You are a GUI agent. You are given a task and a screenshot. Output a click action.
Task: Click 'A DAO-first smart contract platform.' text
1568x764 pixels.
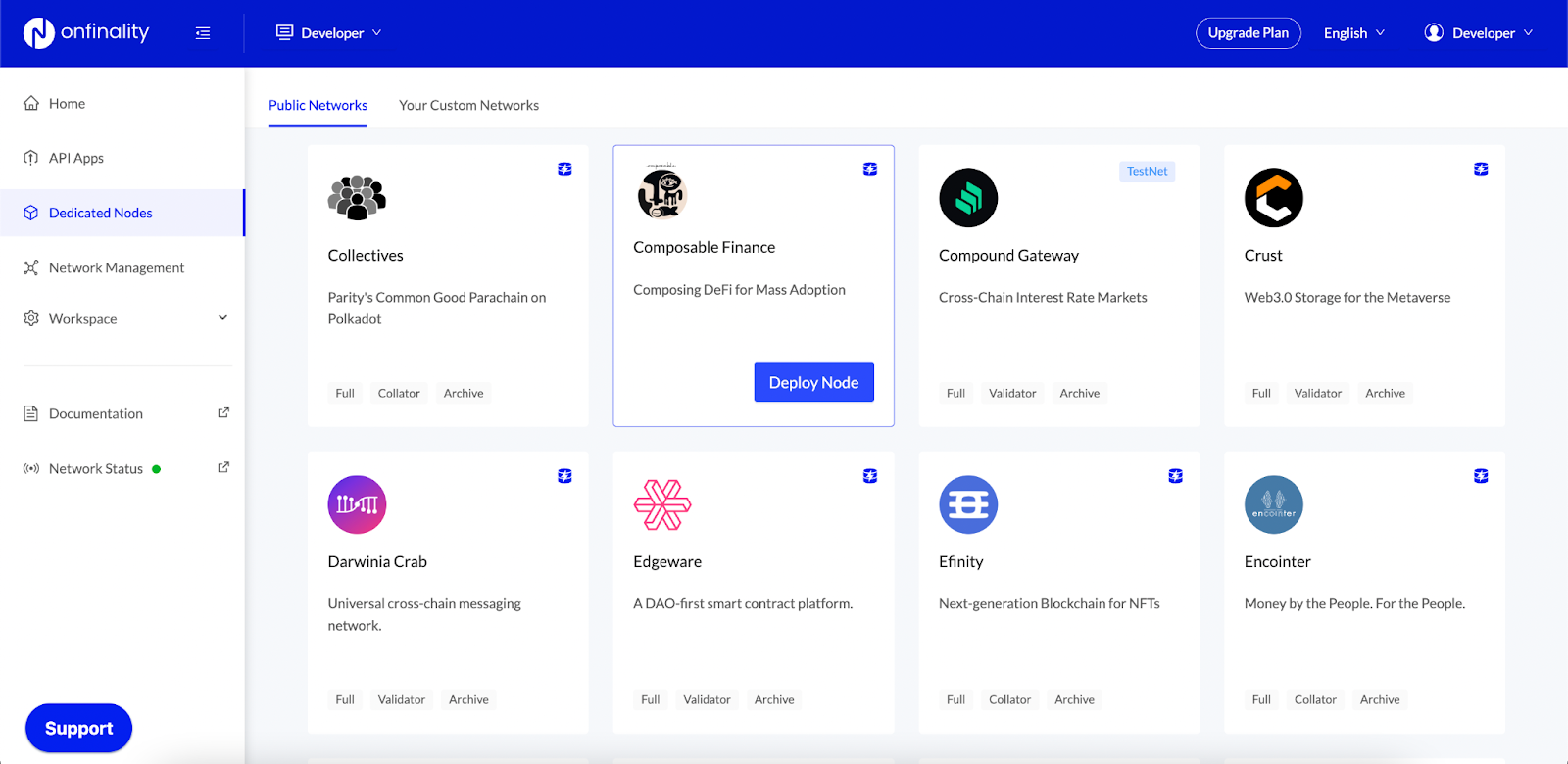743,603
